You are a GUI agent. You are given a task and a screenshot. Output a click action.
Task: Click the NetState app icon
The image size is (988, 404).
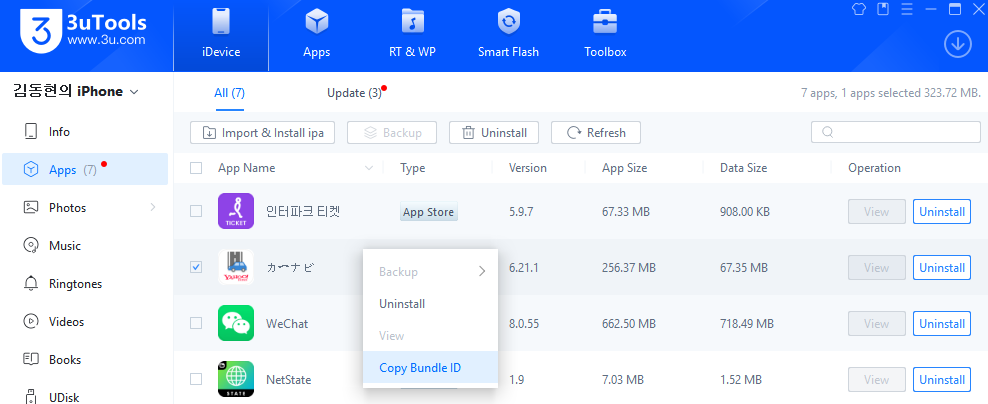tap(236, 380)
